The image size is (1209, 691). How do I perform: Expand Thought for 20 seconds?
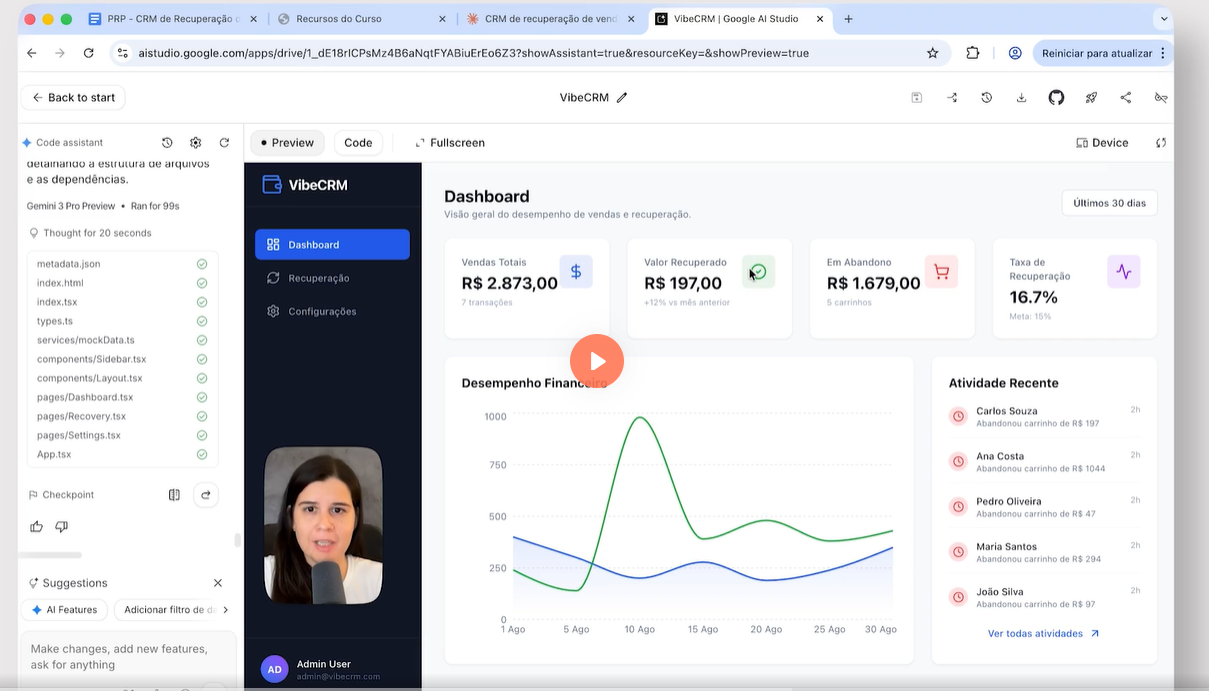91,233
